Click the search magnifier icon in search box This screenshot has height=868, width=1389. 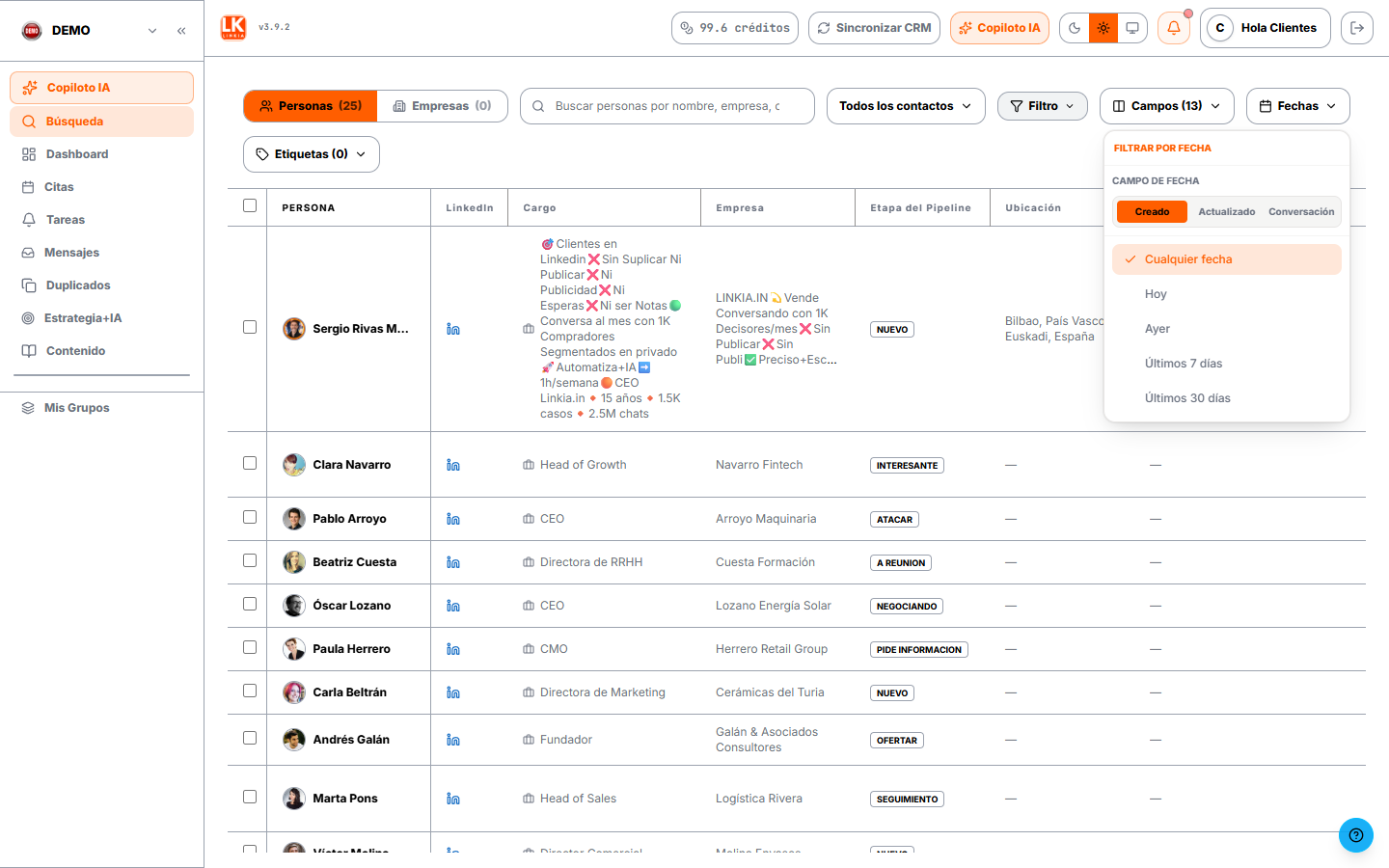click(538, 106)
